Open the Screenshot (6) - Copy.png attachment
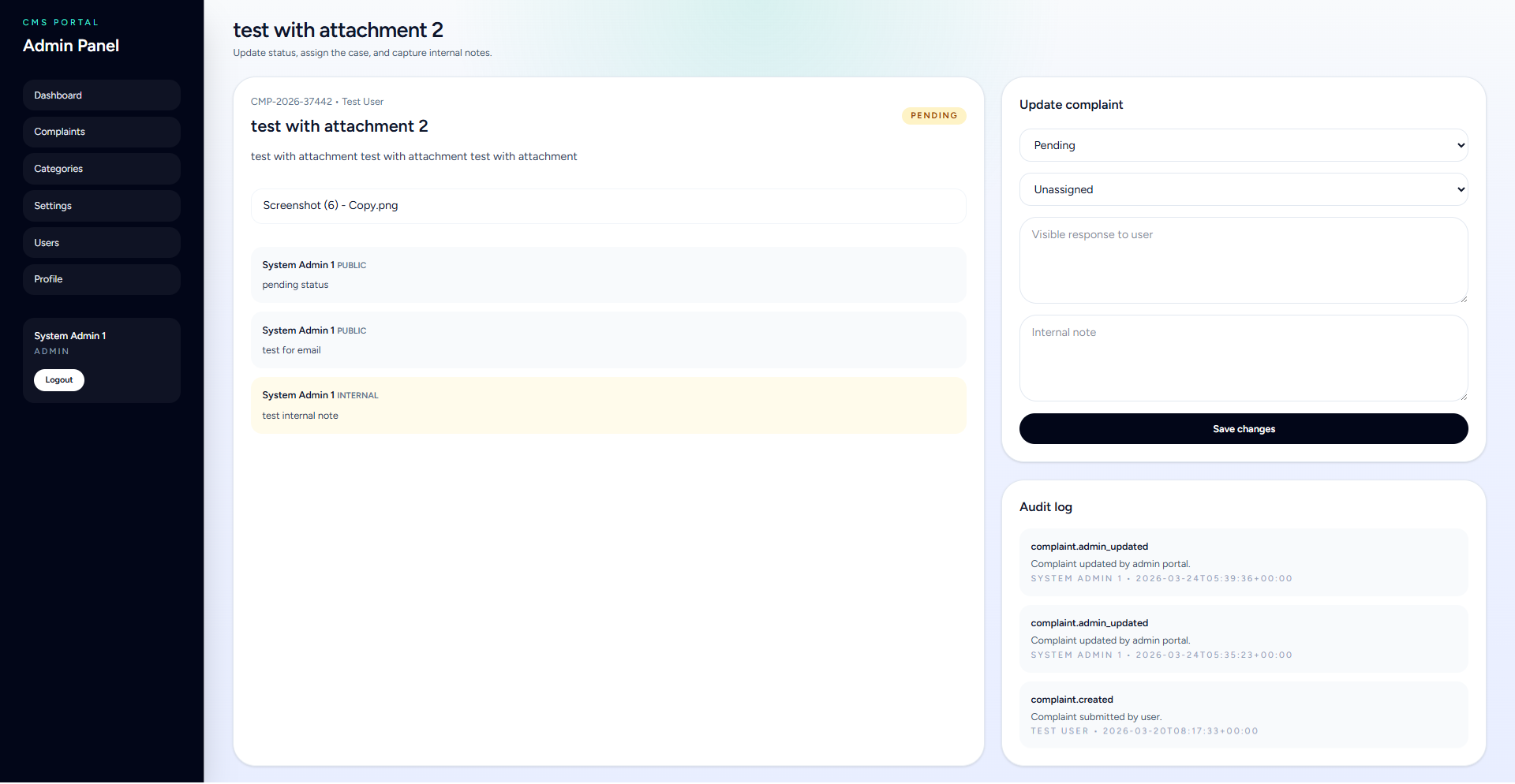The width and height of the screenshot is (1515, 784). point(331,206)
